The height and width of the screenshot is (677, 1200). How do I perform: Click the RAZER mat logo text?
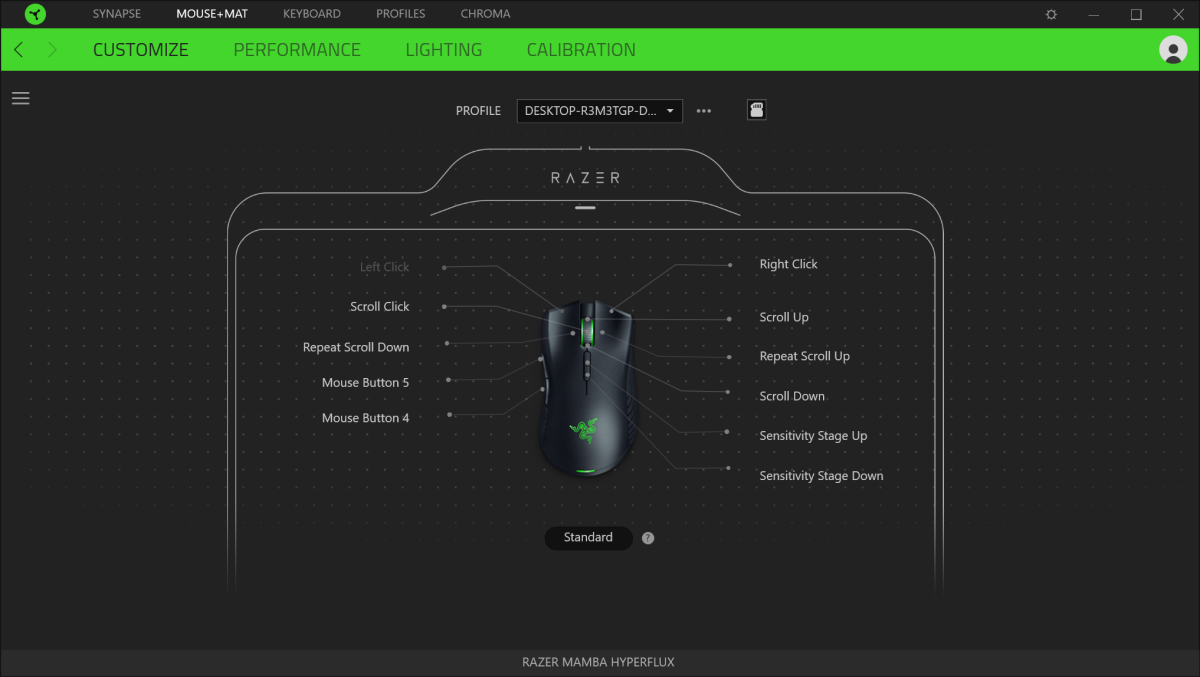(x=586, y=178)
